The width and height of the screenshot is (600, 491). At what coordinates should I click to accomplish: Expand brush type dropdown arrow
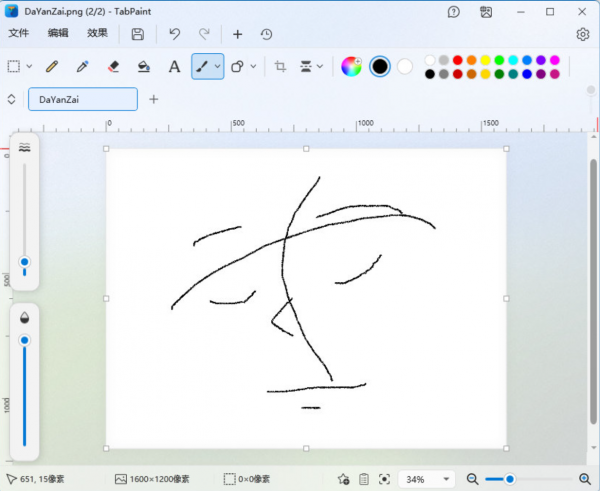point(217,66)
